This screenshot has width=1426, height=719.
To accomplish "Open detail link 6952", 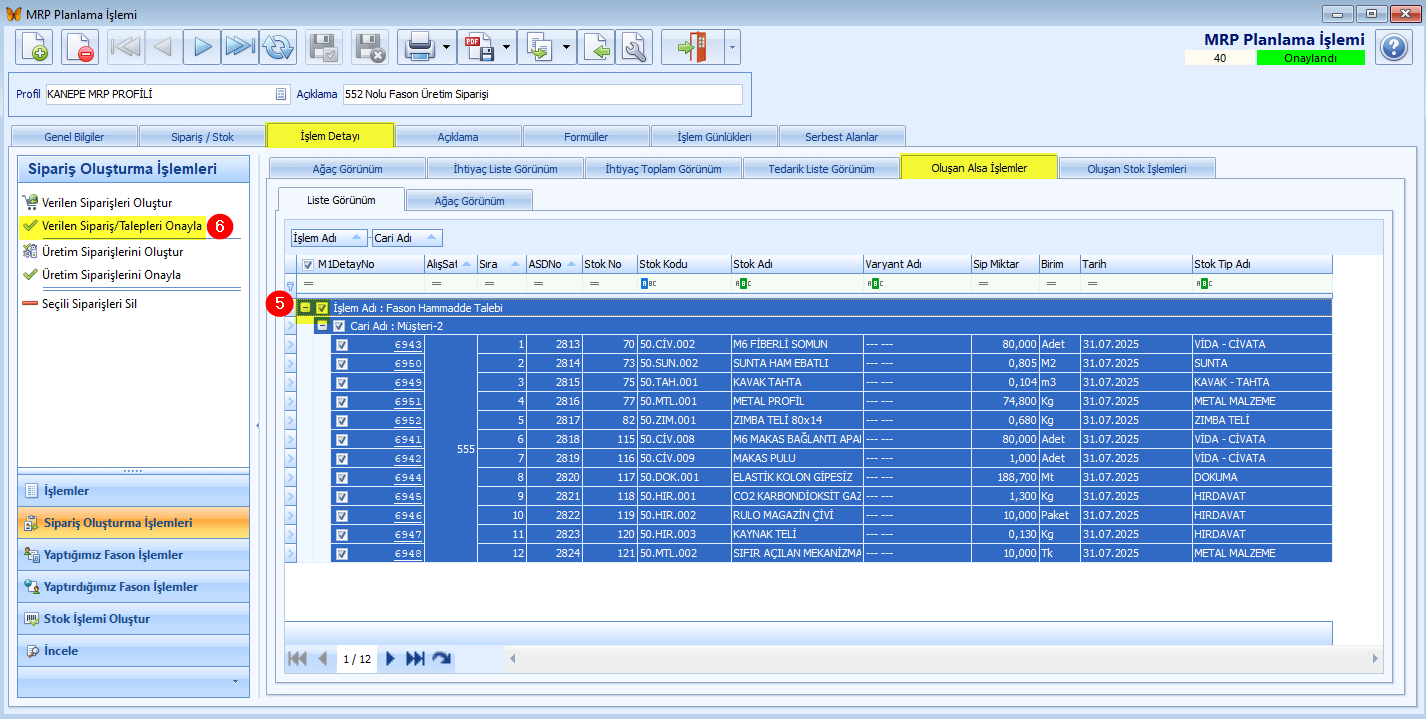I will click(407, 420).
